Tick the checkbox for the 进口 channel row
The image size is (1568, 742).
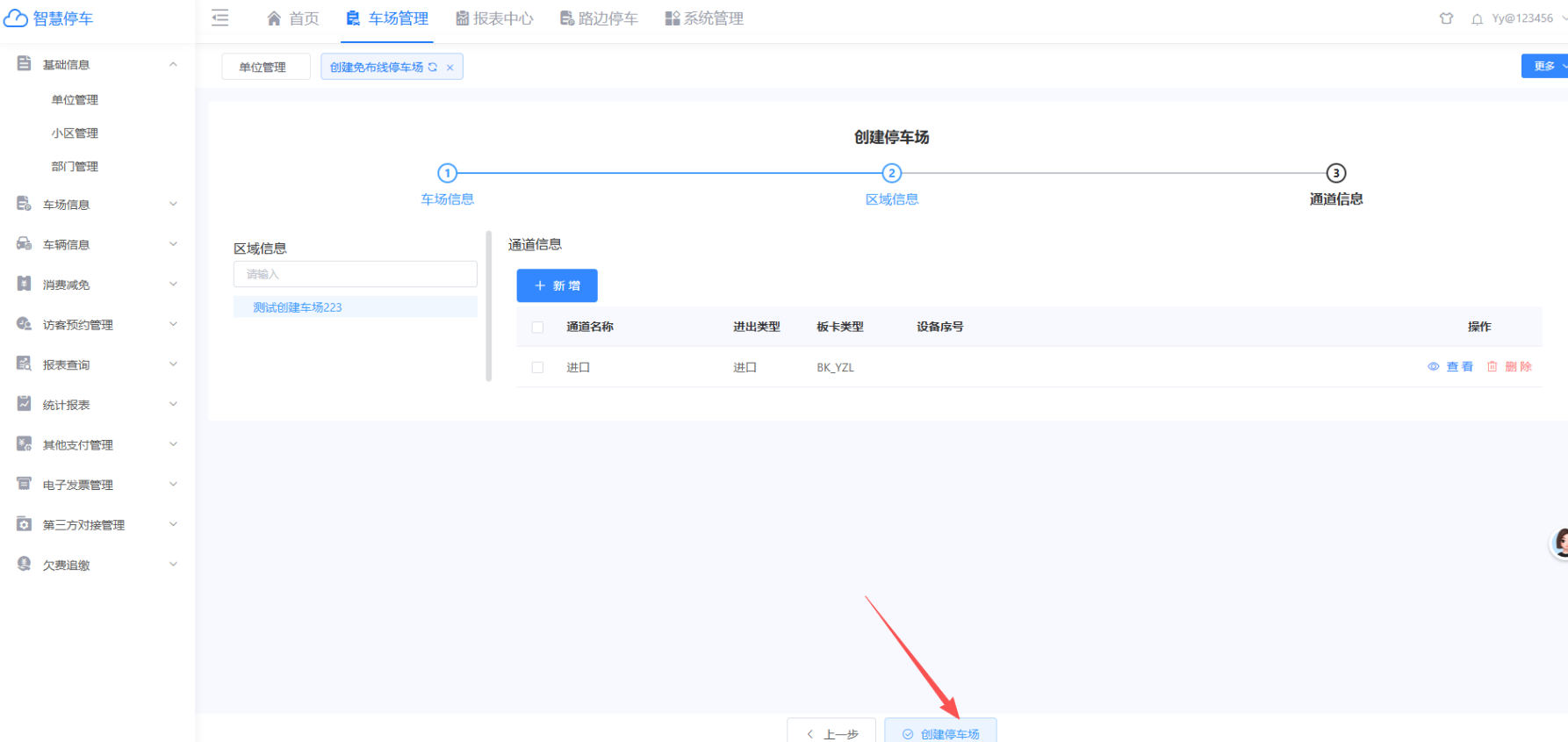[x=537, y=367]
